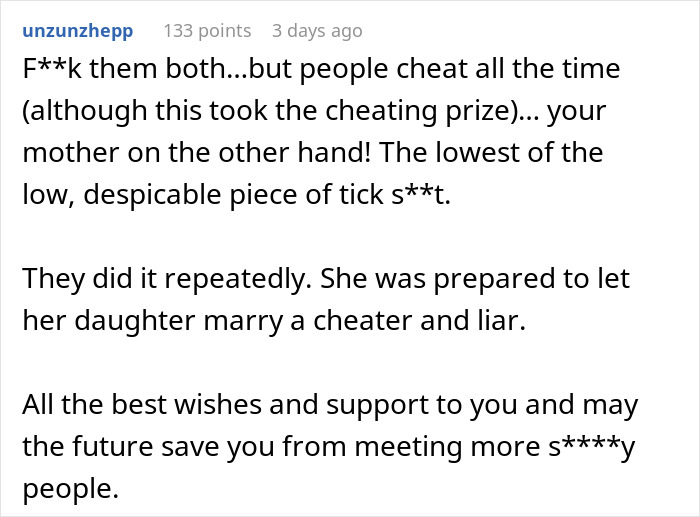The width and height of the screenshot is (700, 517).
Task: Click the first line starting 'F**k them both'
Action: point(321,69)
